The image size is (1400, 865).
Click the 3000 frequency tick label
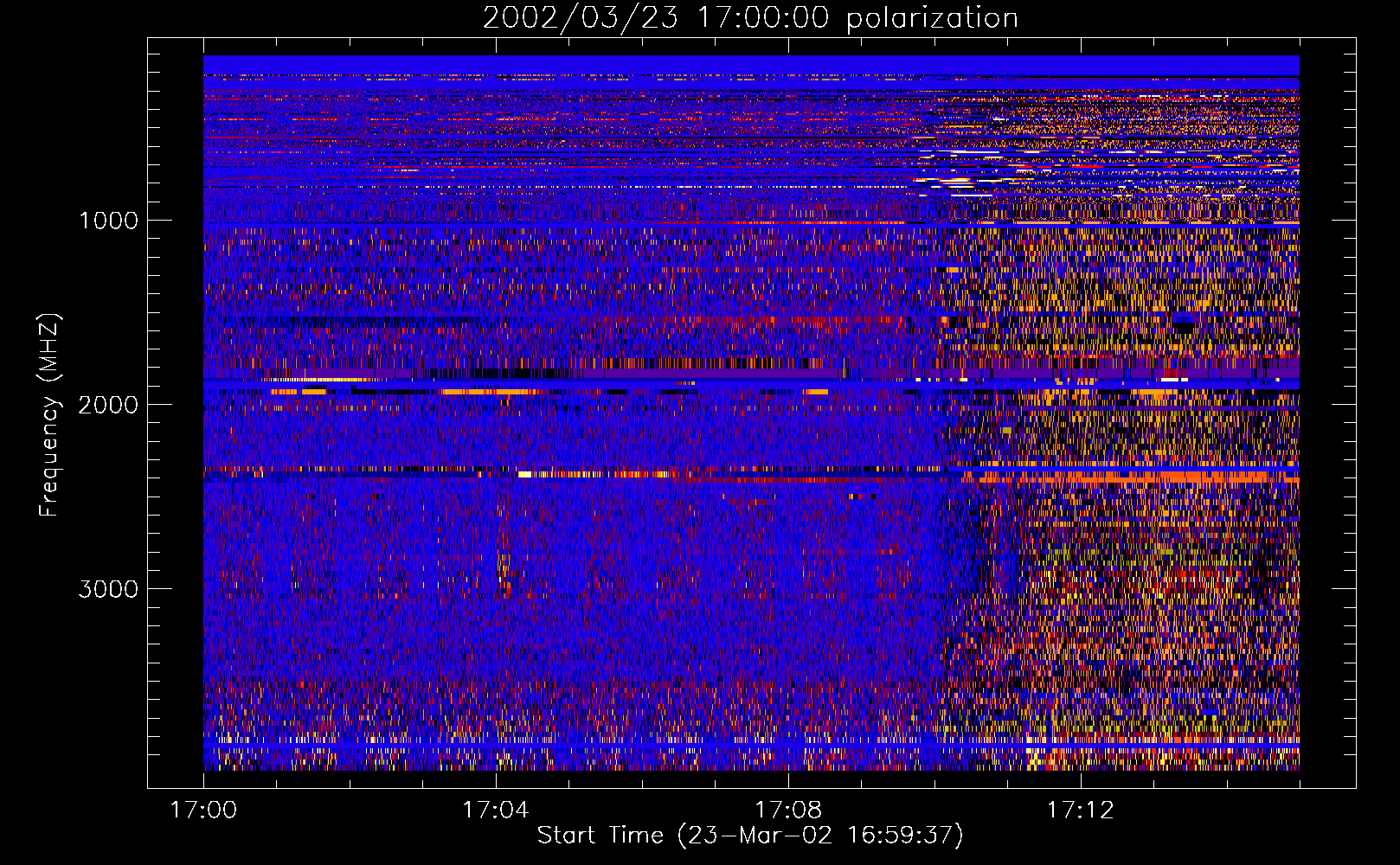coord(108,589)
